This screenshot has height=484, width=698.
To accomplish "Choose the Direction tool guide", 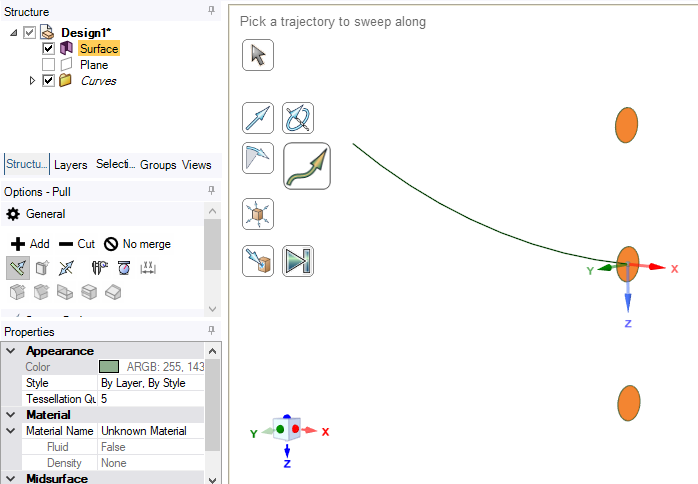I will point(258,118).
